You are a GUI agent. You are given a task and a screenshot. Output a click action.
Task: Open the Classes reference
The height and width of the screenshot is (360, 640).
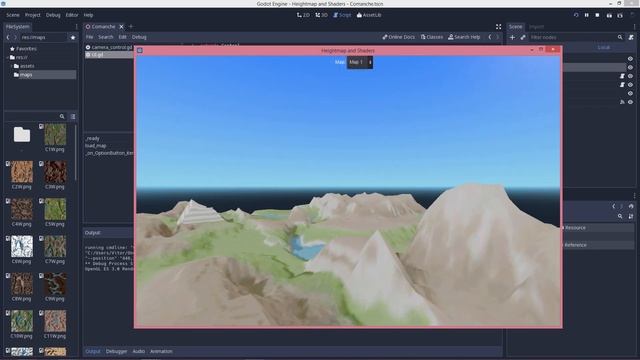coord(431,37)
